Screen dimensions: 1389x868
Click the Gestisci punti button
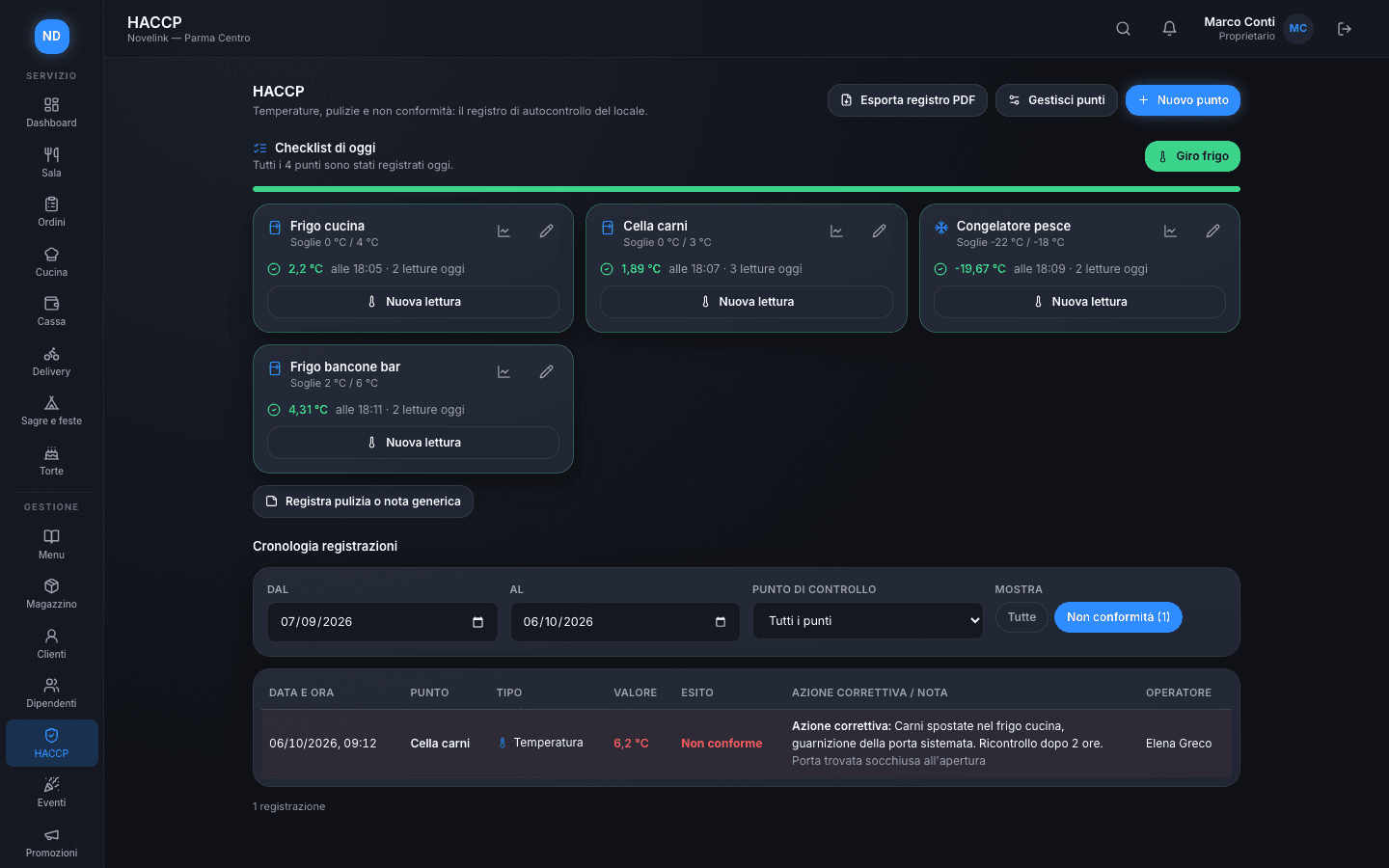pyautogui.click(x=1057, y=100)
